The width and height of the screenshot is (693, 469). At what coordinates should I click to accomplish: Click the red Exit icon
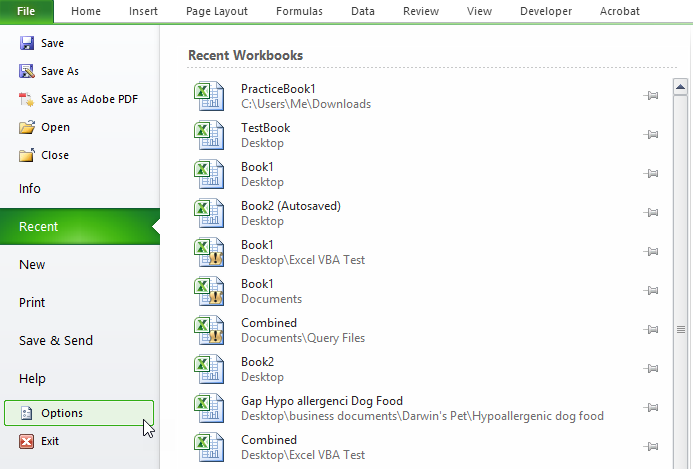27,441
